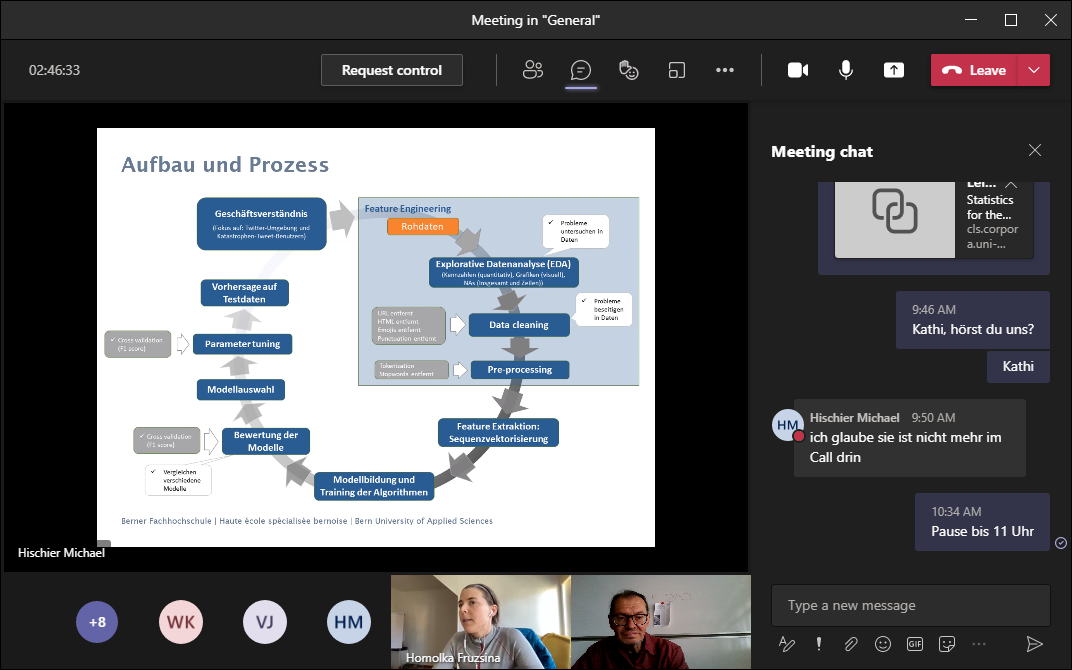Image resolution: width=1072 pixels, height=670 pixels.
Task: Click the share content icon
Action: point(893,70)
